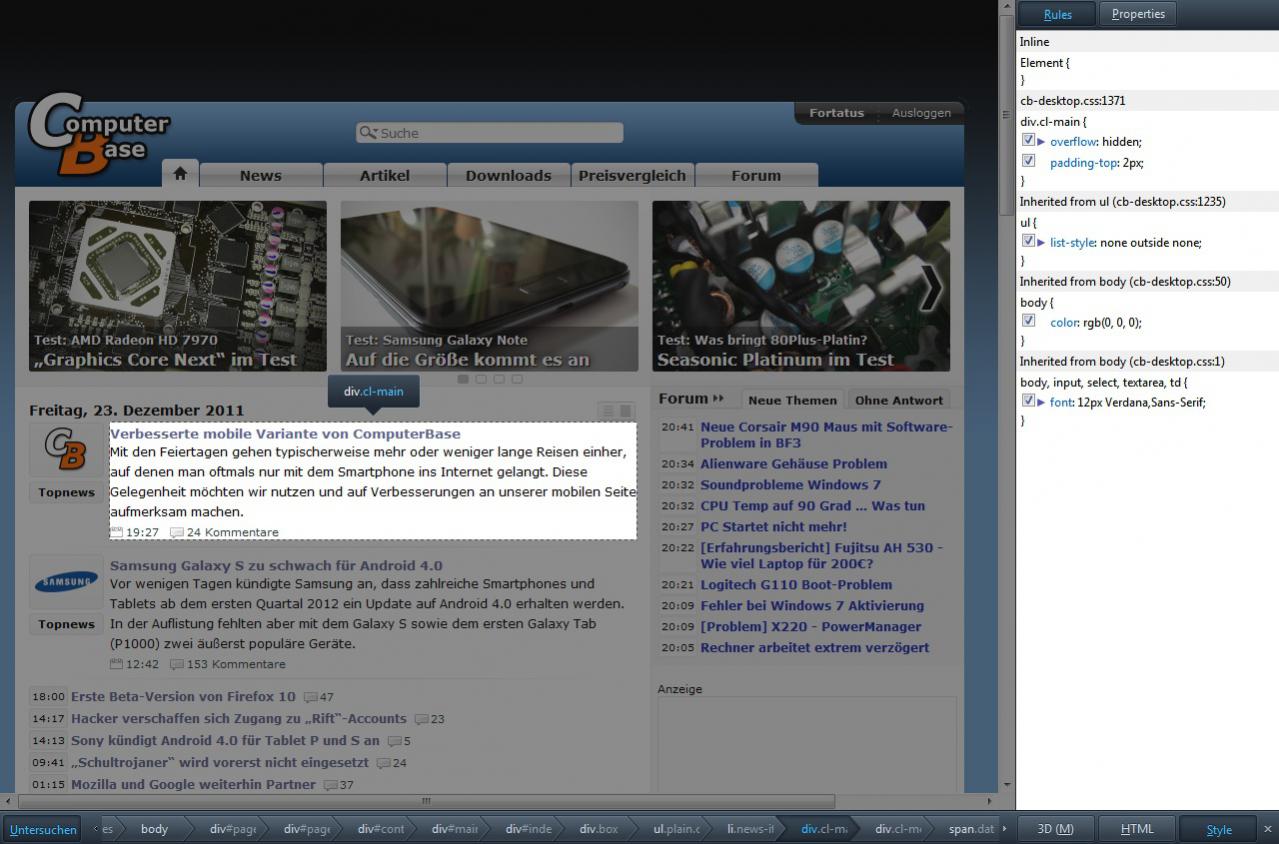Image resolution: width=1279 pixels, height=844 pixels.
Task: Open forum thread Logitech G110 Boot-Problem
Action: tap(796, 585)
